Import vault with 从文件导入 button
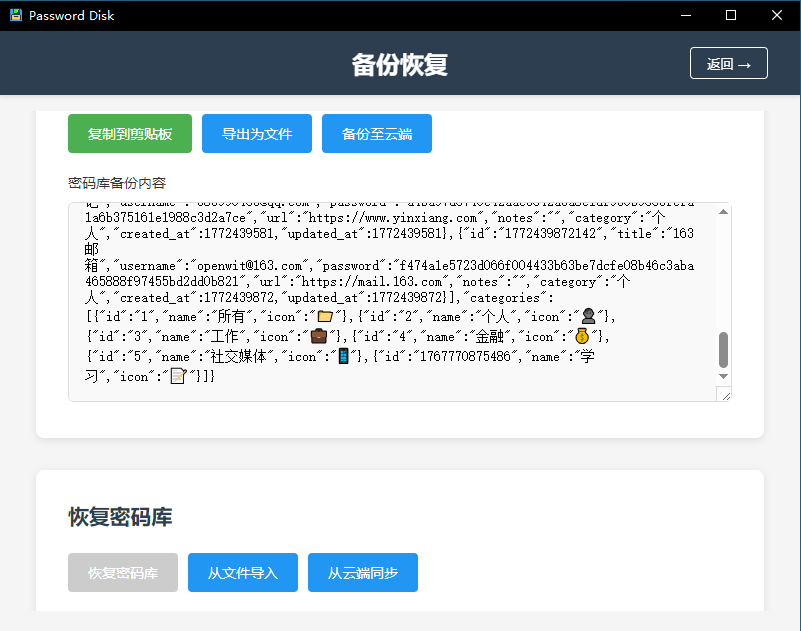This screenshot has width=801, height=631. point(243,573)
